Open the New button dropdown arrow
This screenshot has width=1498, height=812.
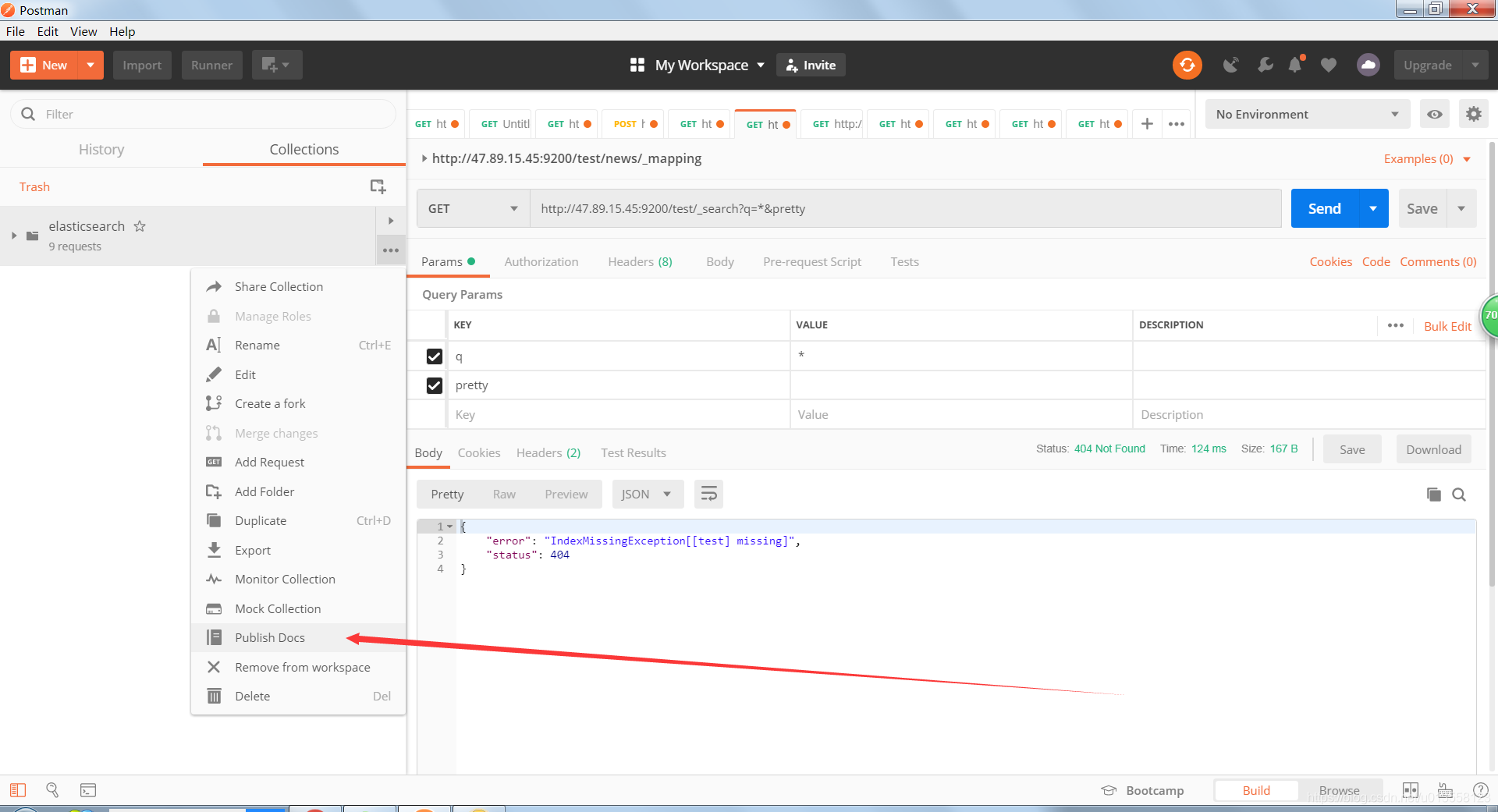(91, 65)
